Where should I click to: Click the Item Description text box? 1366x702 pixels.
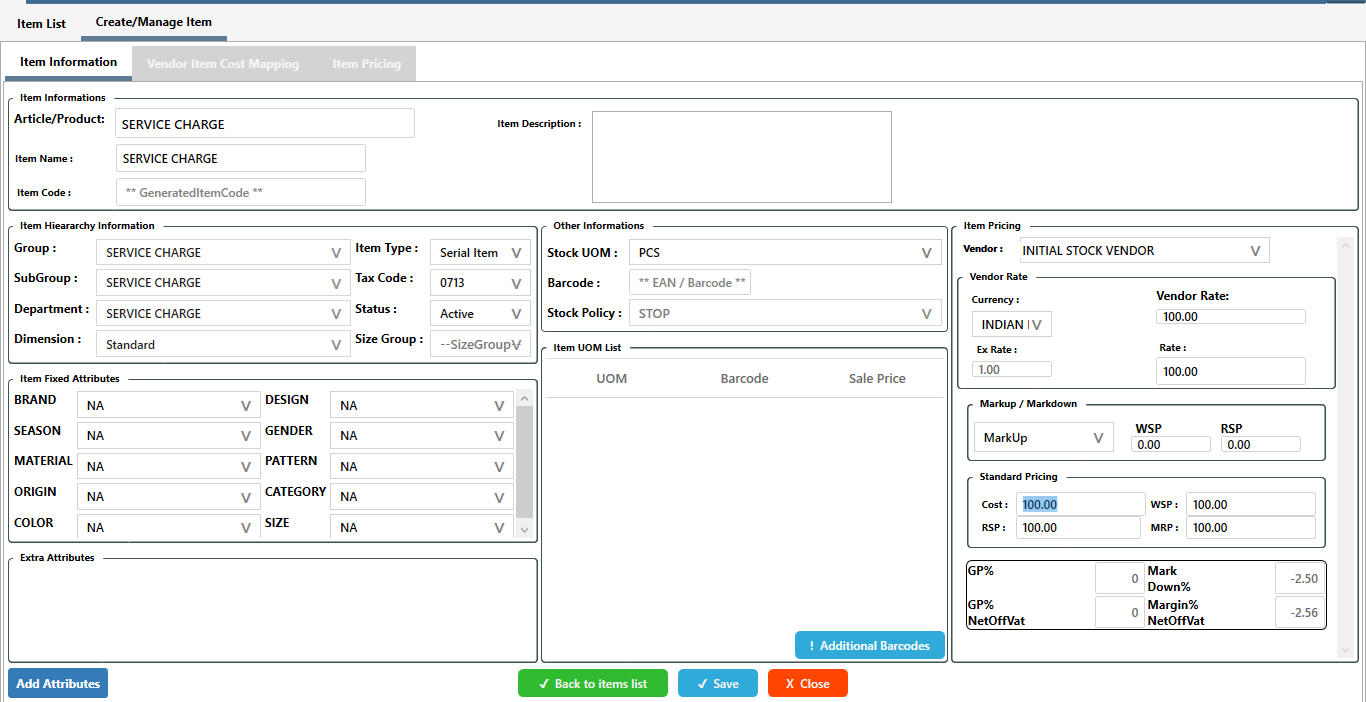coord(741,157)
